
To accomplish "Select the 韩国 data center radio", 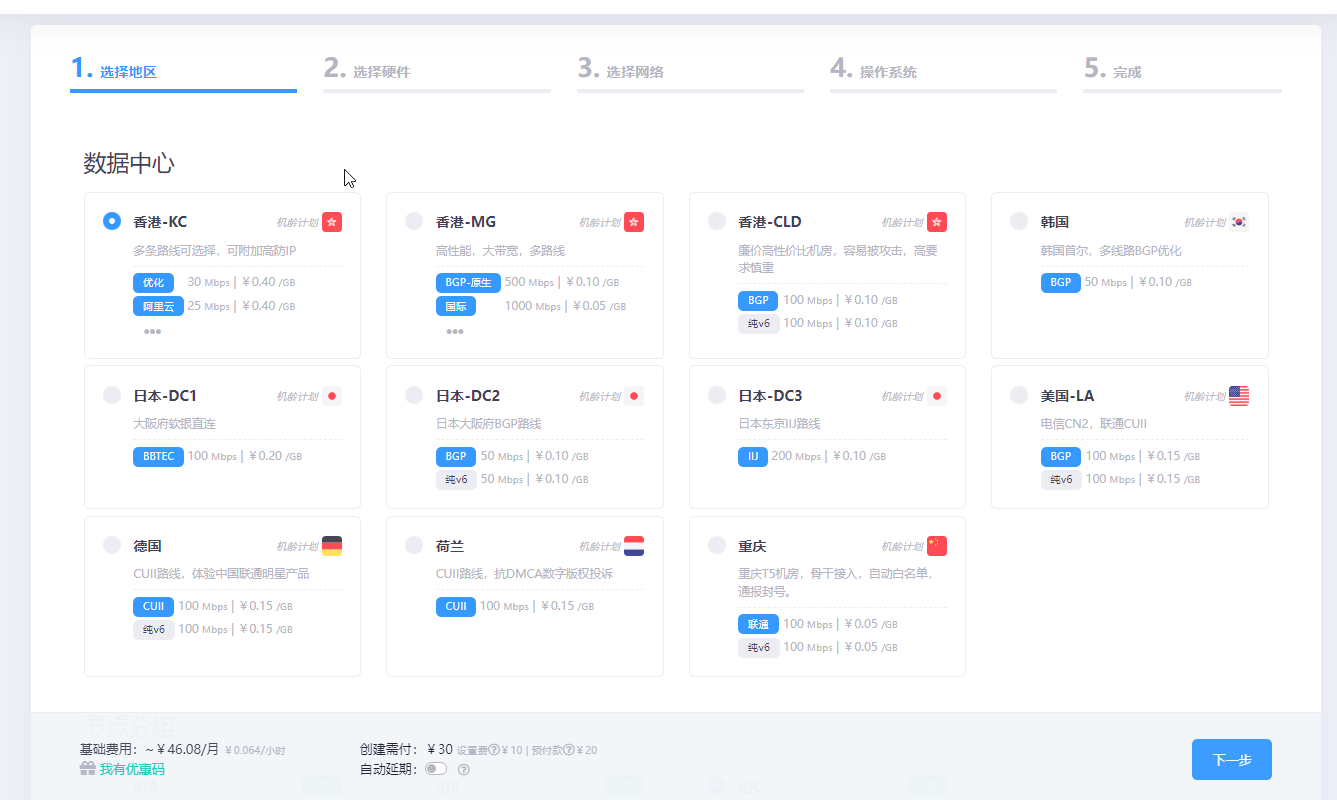I will (x=1019, y=221).
